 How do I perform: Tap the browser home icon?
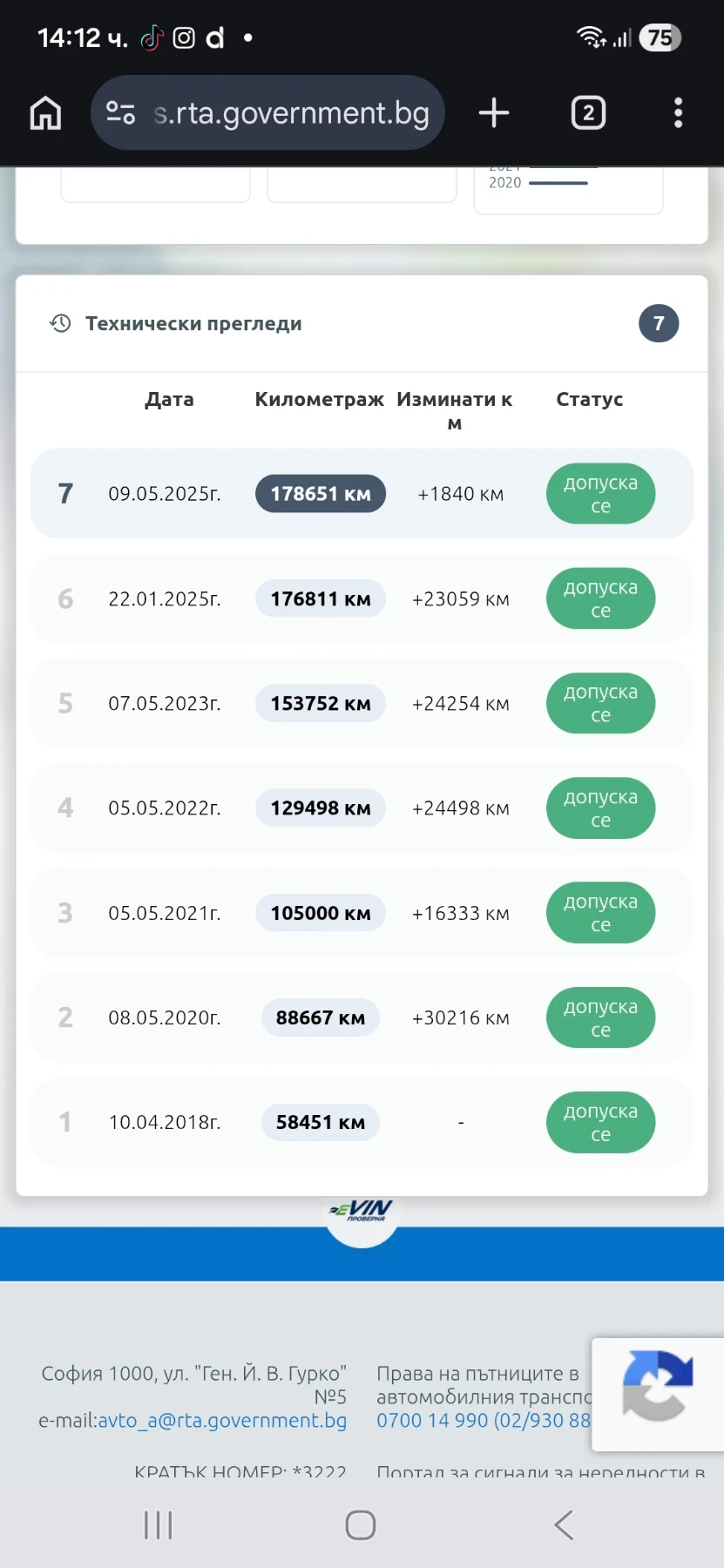(x=45, y=113)
